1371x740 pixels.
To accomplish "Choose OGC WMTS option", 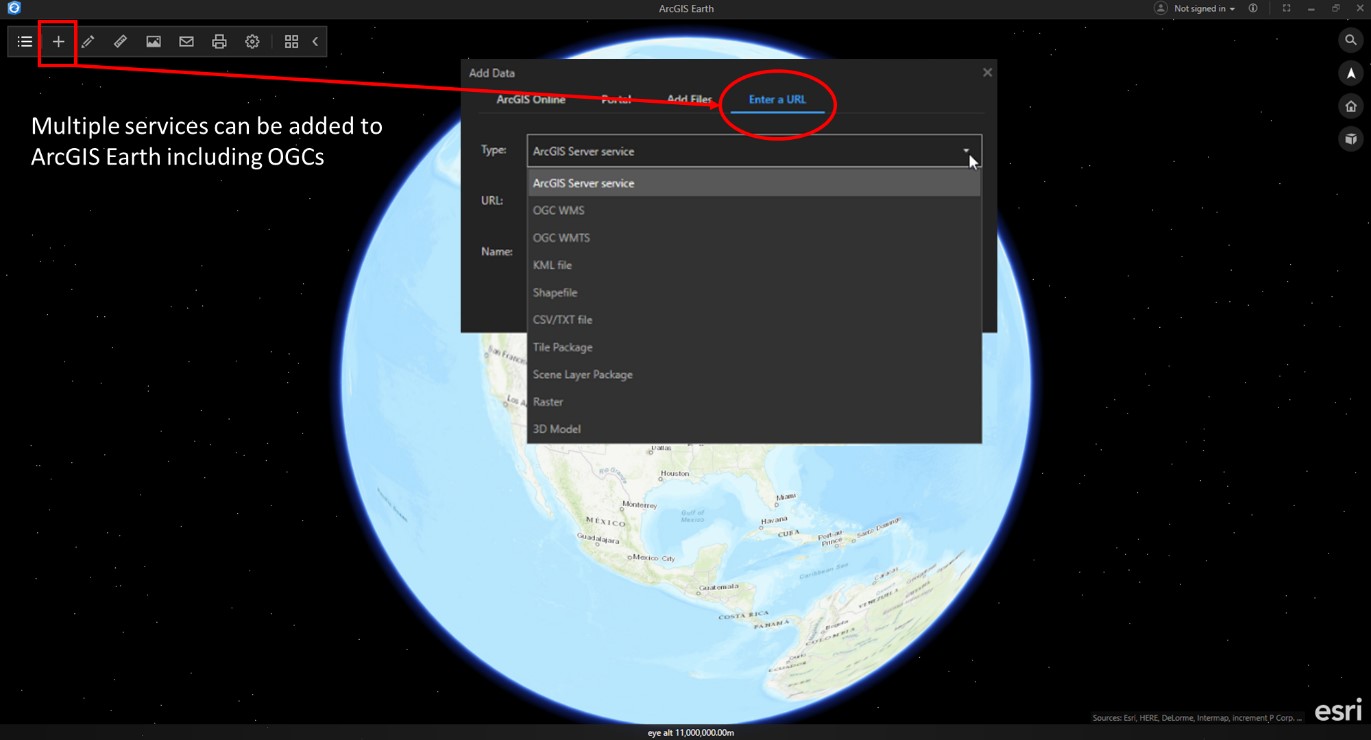I will pos(754,238).
